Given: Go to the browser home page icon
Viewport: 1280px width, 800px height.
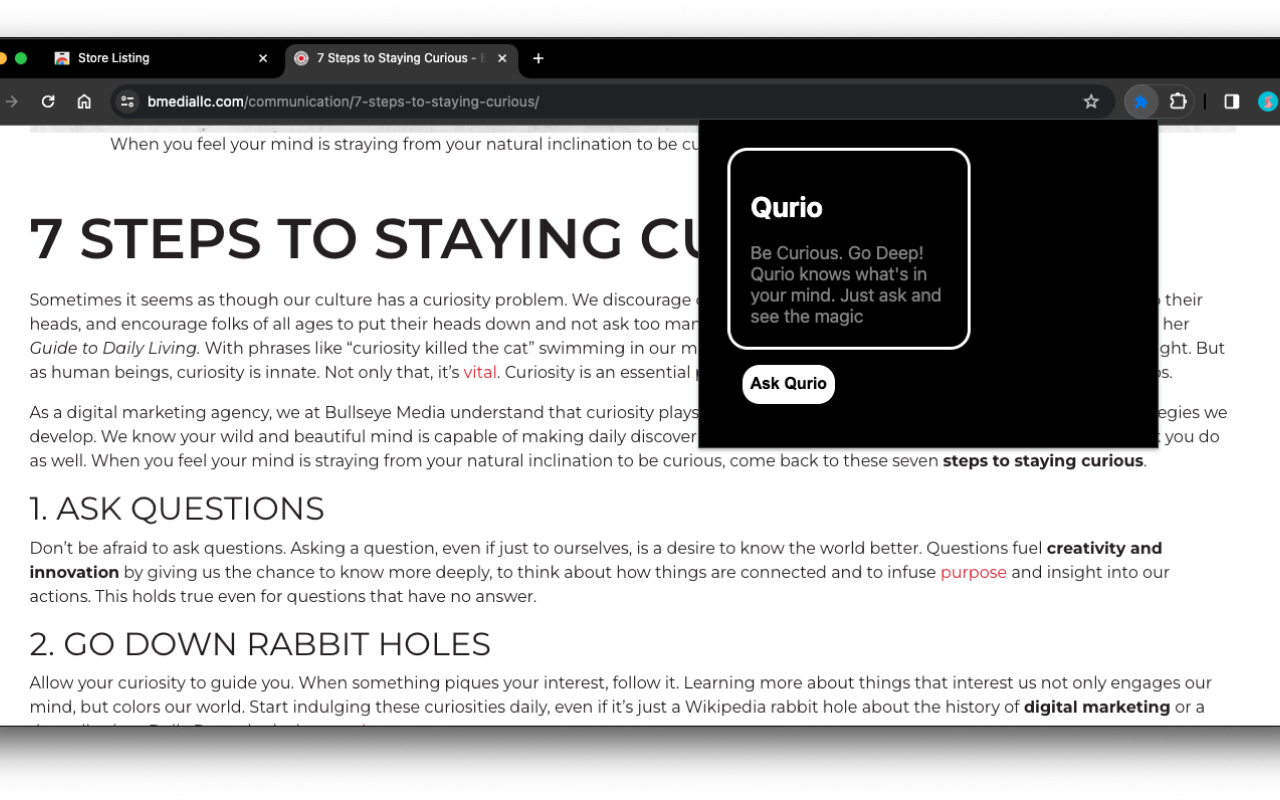Looking at the screenshot, I should [84, 101].
